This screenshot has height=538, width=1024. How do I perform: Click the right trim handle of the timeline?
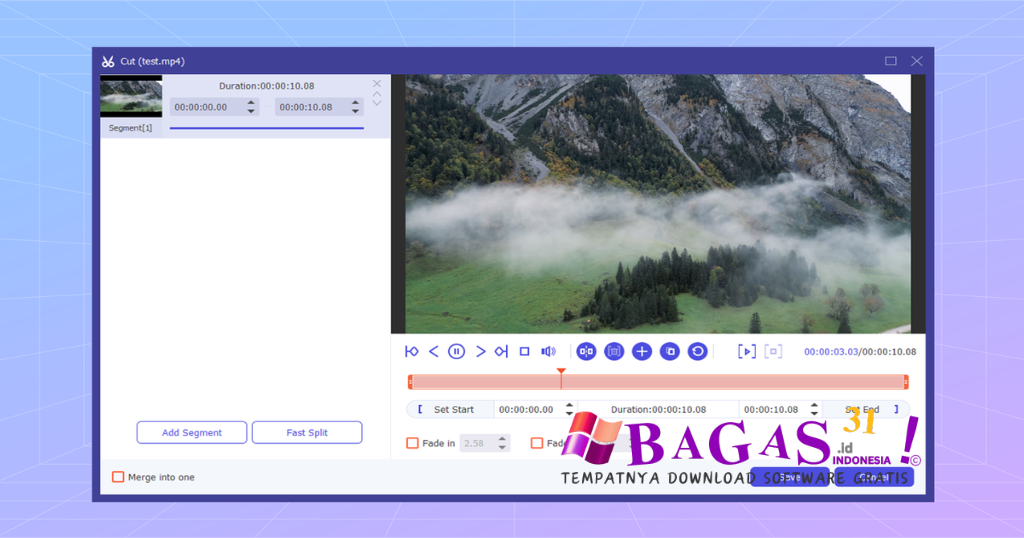906,382
